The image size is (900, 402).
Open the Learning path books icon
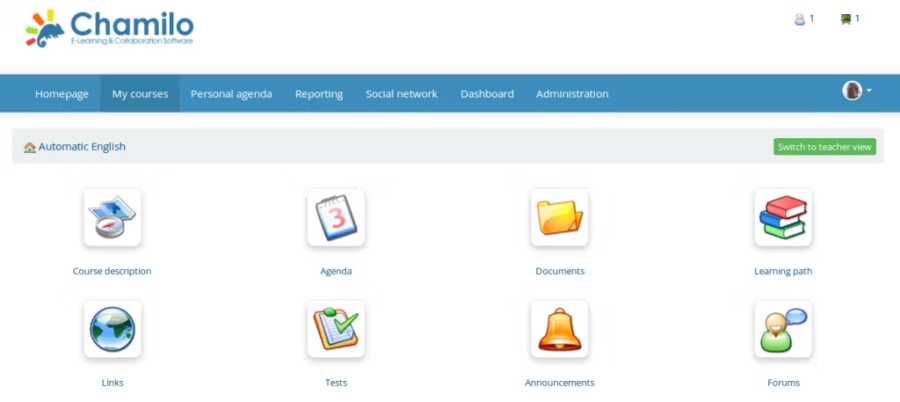[x=782, y=218]
